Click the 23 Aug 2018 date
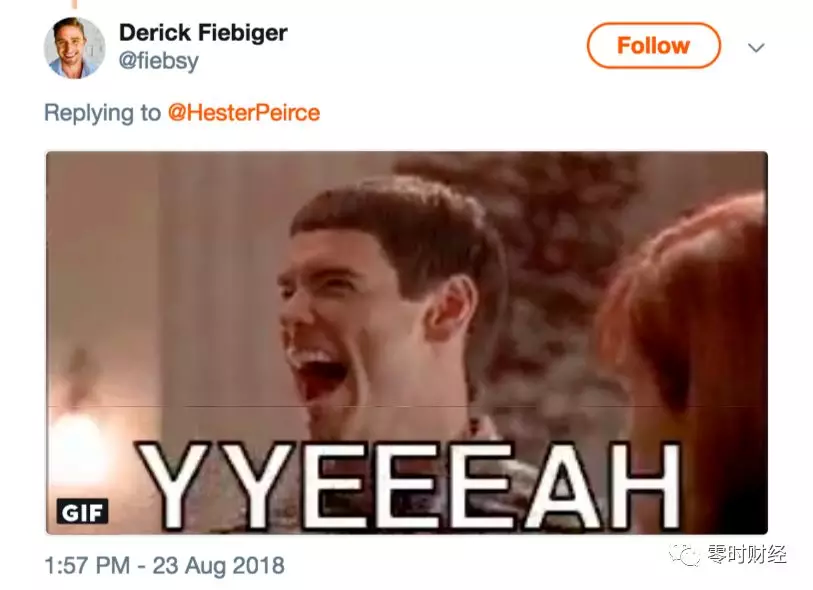The width and height of the screenshot is (813, 590). 218,565
